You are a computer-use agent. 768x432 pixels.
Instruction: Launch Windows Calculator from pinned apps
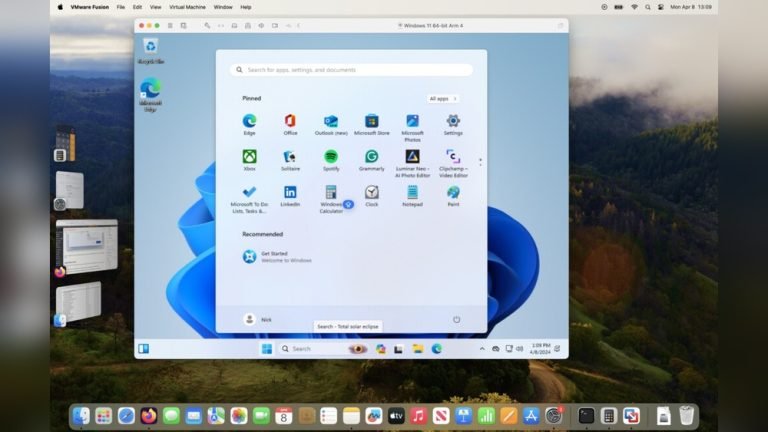click(331, 199)
